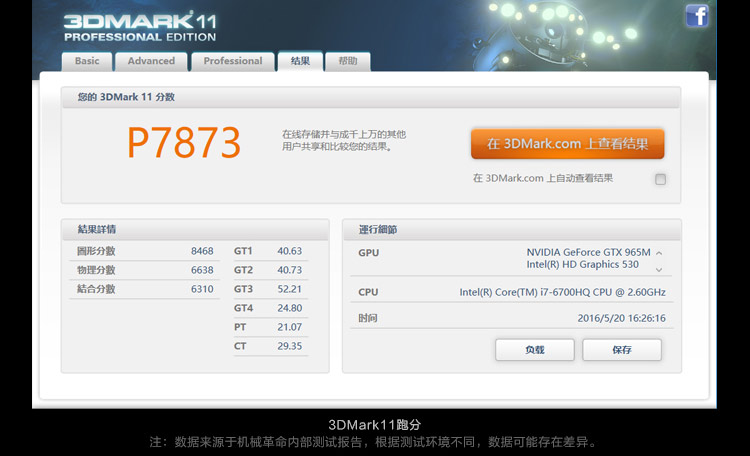Click GT4 value 24.80
Image resolution: width=750 pixels, height=456 pixels.
[289, 308]
